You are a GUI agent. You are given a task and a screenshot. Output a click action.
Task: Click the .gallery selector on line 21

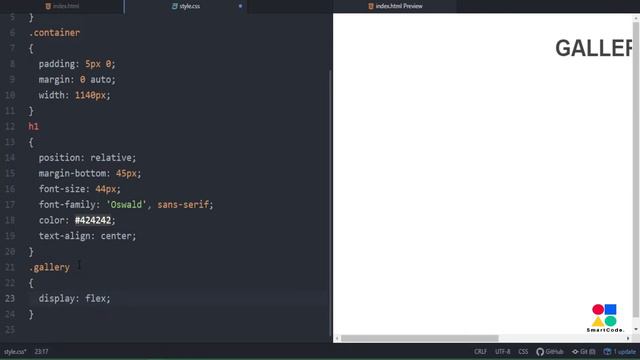(49, 267)
